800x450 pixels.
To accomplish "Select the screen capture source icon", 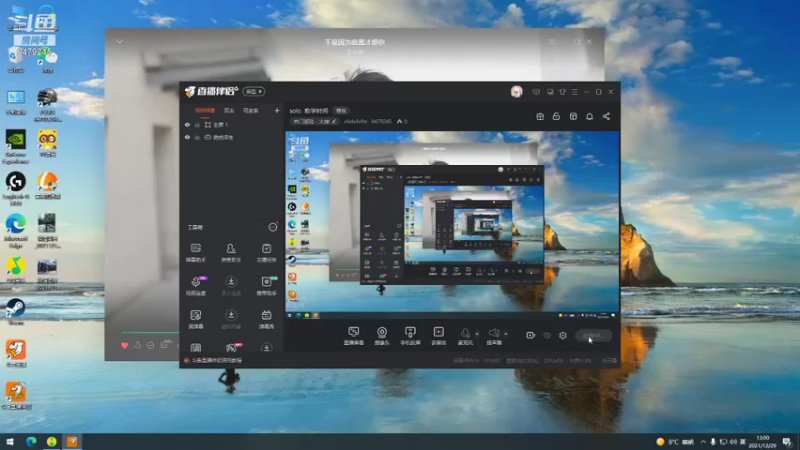I will [x=354, y=333].
